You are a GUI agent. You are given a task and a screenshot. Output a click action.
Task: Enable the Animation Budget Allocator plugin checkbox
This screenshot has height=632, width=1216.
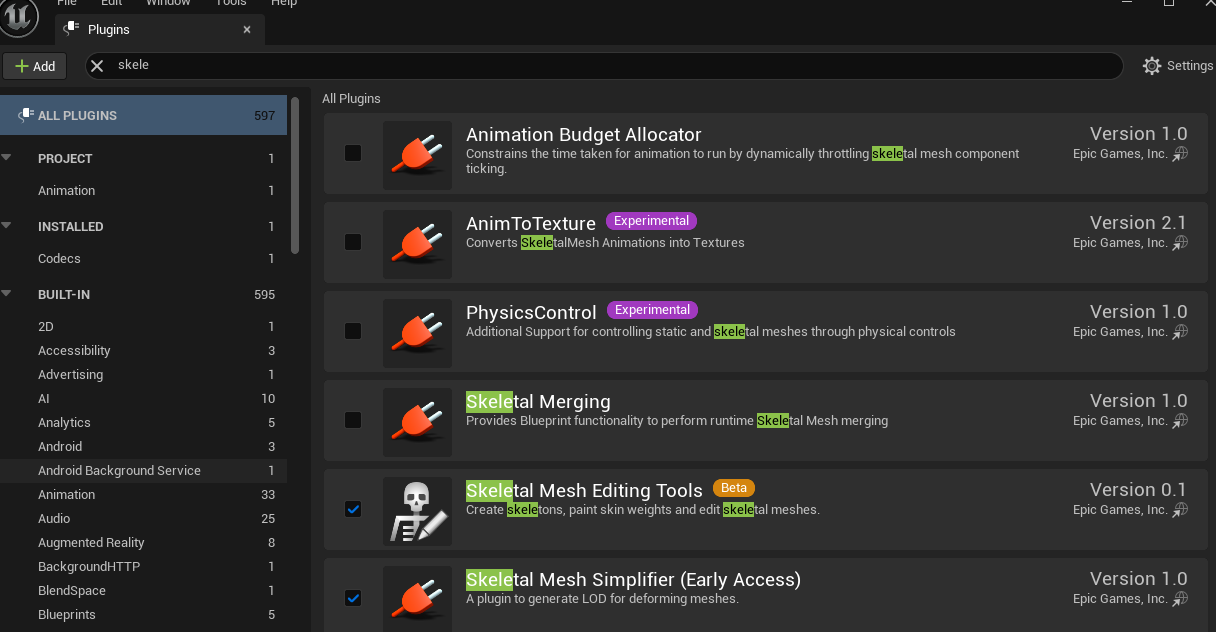coord(353,153)
